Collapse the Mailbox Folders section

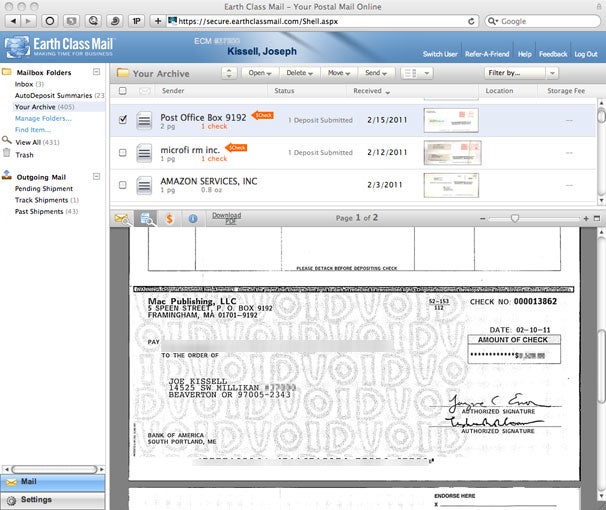tap(97, 72)
